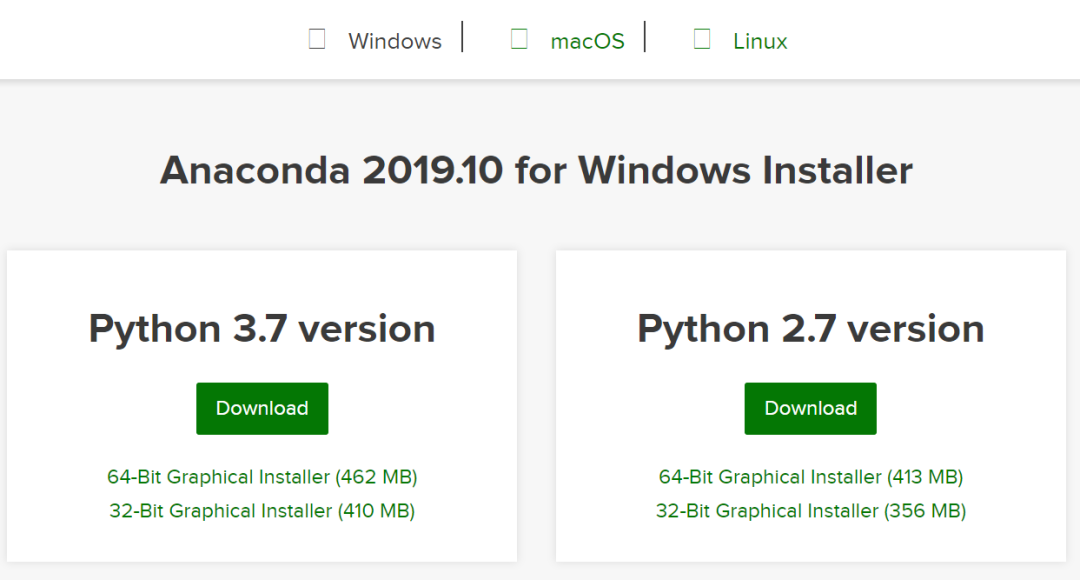Screen dimensions: 1080x580
Task: Open 32-Bit Graphical Installer (410 MB) link
Action: coord(262,511)
